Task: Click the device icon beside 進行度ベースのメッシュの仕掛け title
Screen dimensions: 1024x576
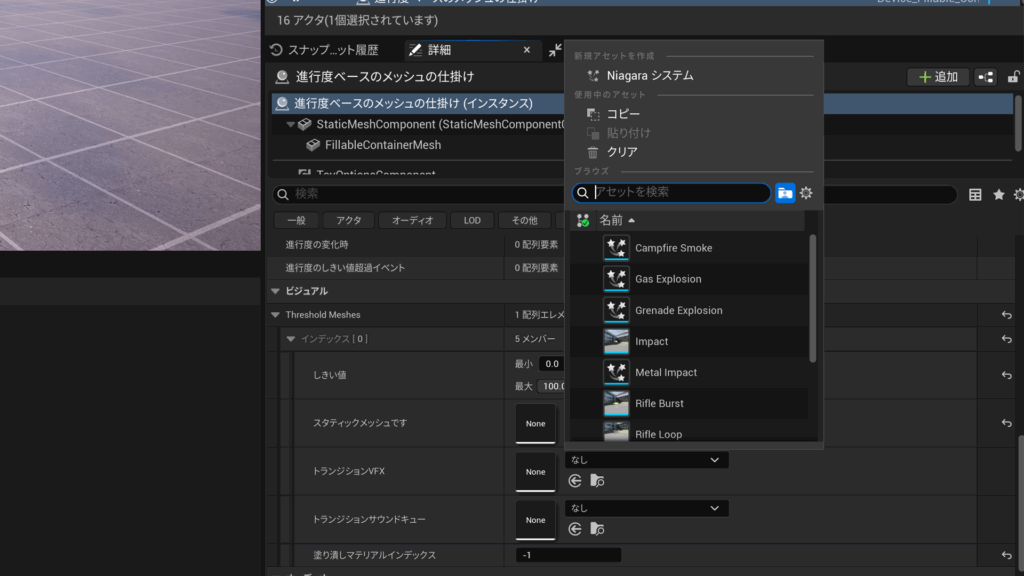Action: pos(282,77)
